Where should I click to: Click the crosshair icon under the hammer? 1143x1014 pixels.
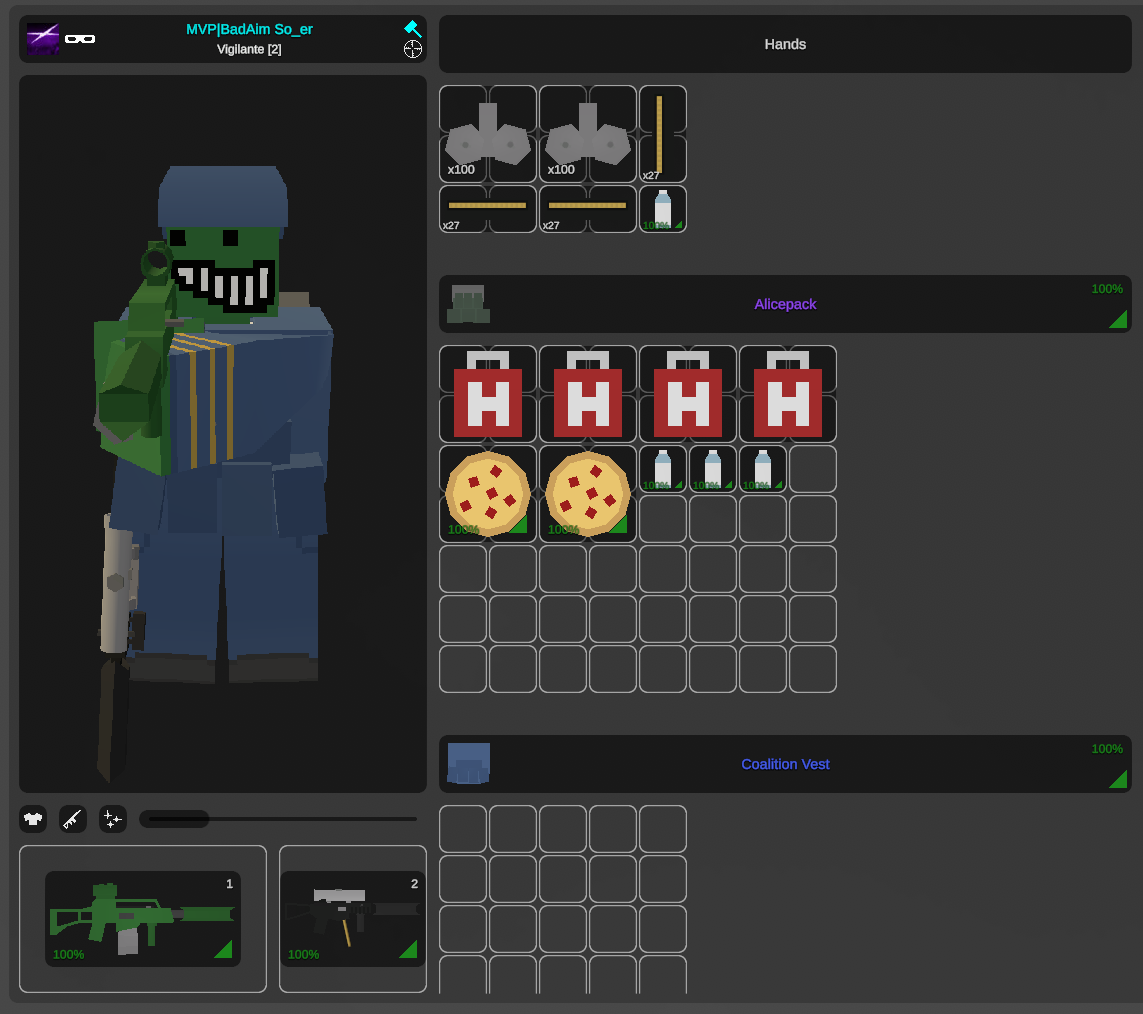[413, 50]
